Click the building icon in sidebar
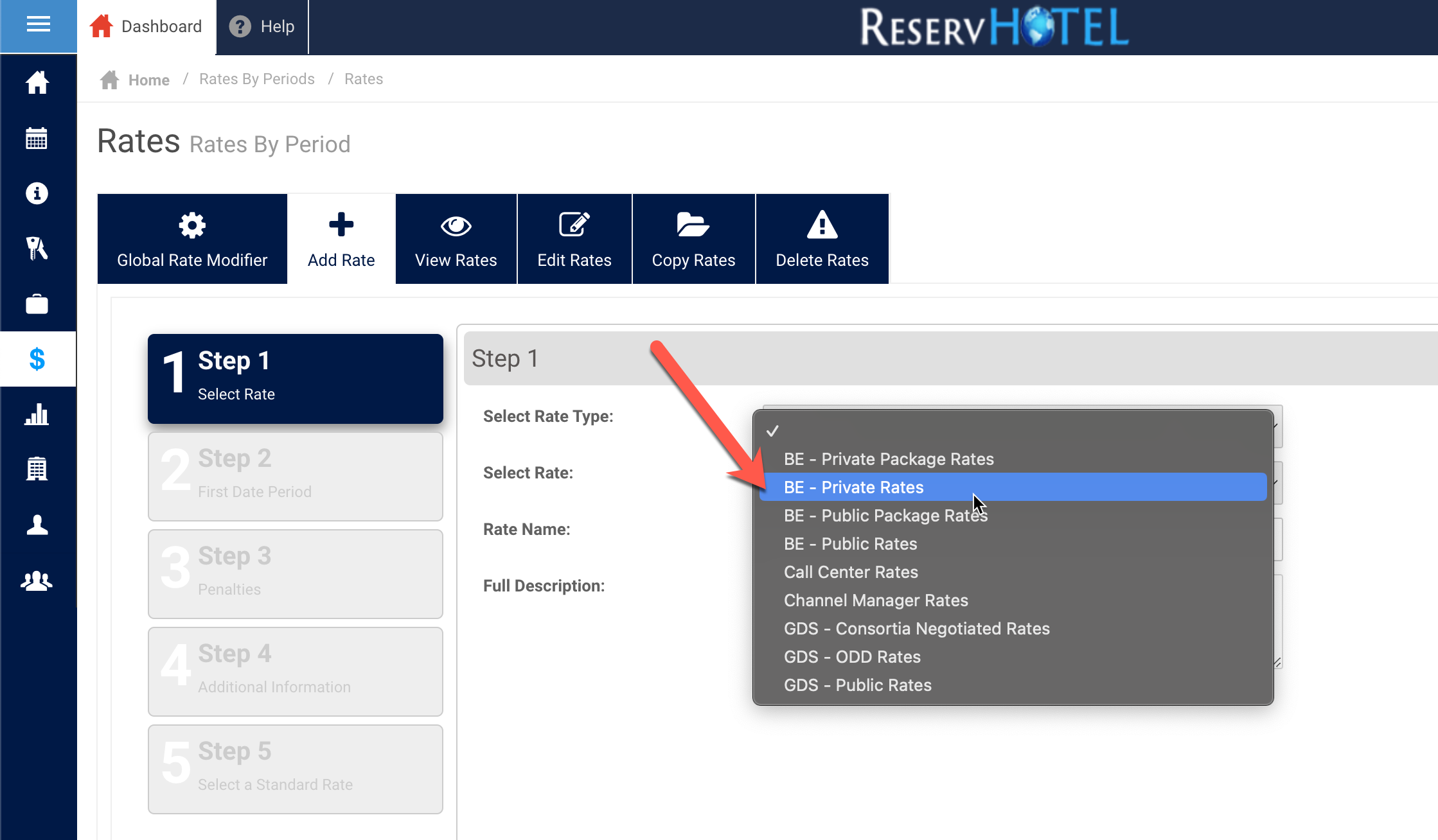 tap(37, 469)
